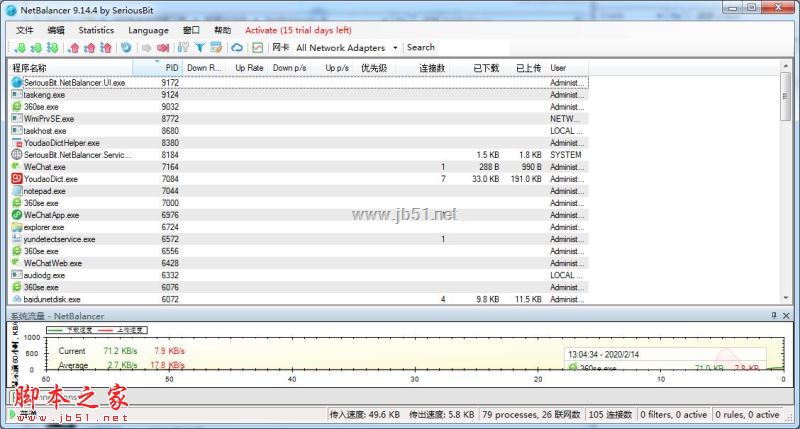Open the 窗口 menu
The image size is (800, 429).
coord(191,30)
